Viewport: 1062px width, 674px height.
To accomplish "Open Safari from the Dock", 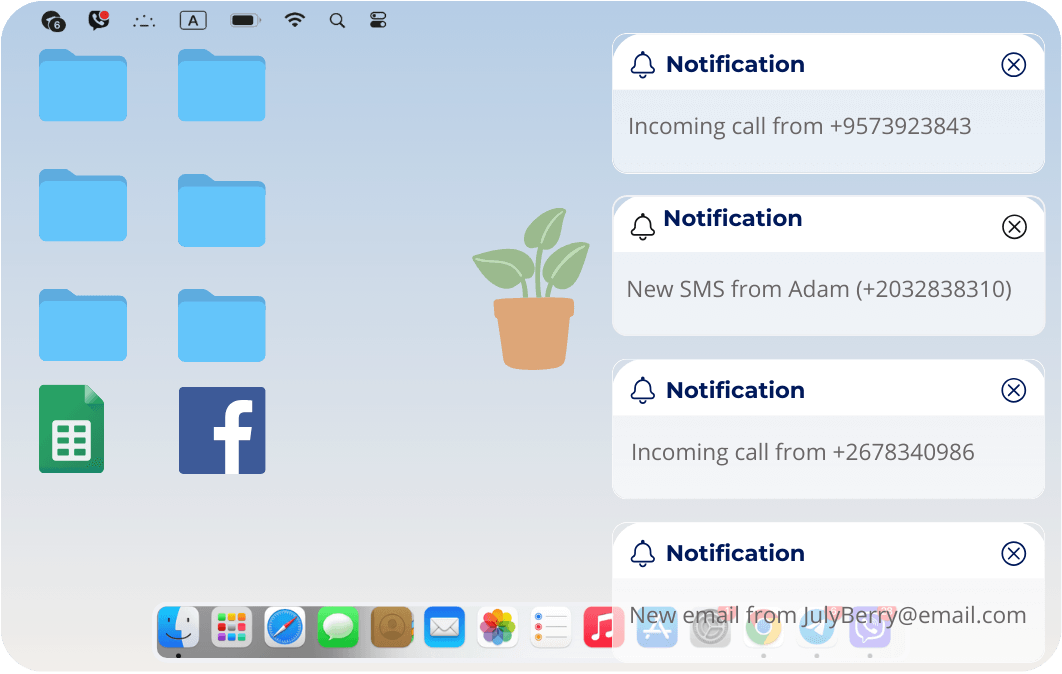I will point(285,628).
